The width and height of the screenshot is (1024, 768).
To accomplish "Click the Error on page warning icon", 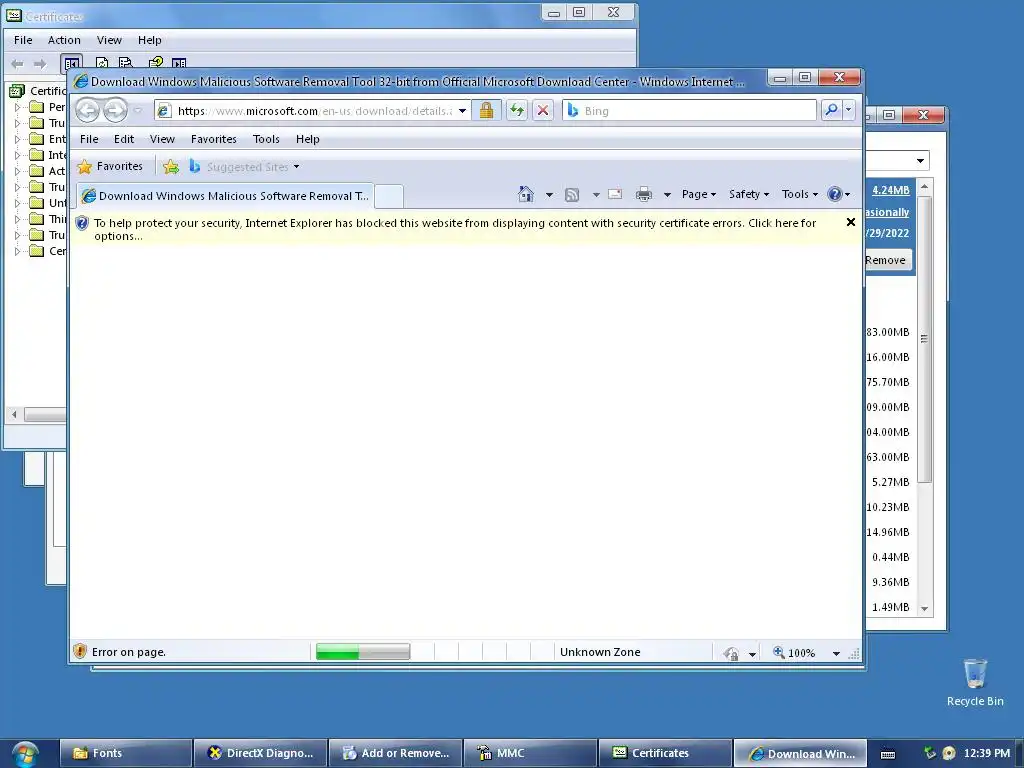I will (80, 651).
